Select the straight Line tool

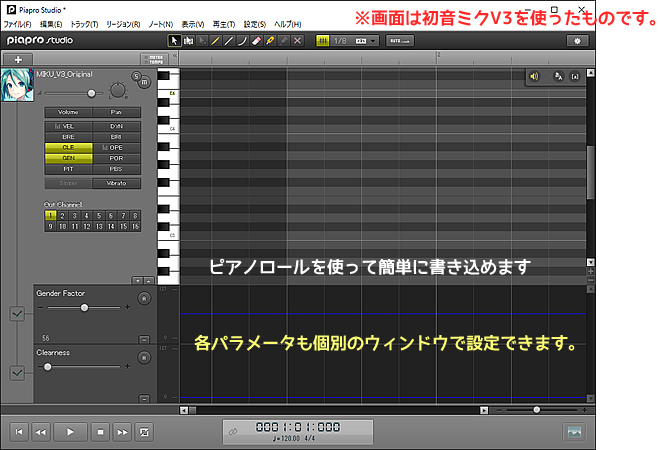[x=229, y=41]
